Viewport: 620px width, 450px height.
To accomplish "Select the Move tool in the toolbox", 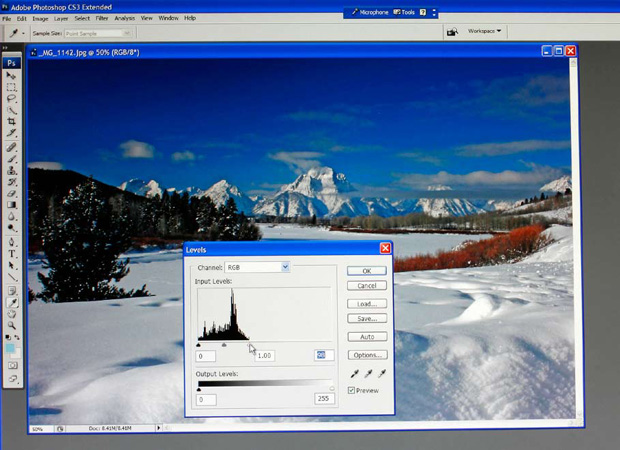I will (12, 76).
